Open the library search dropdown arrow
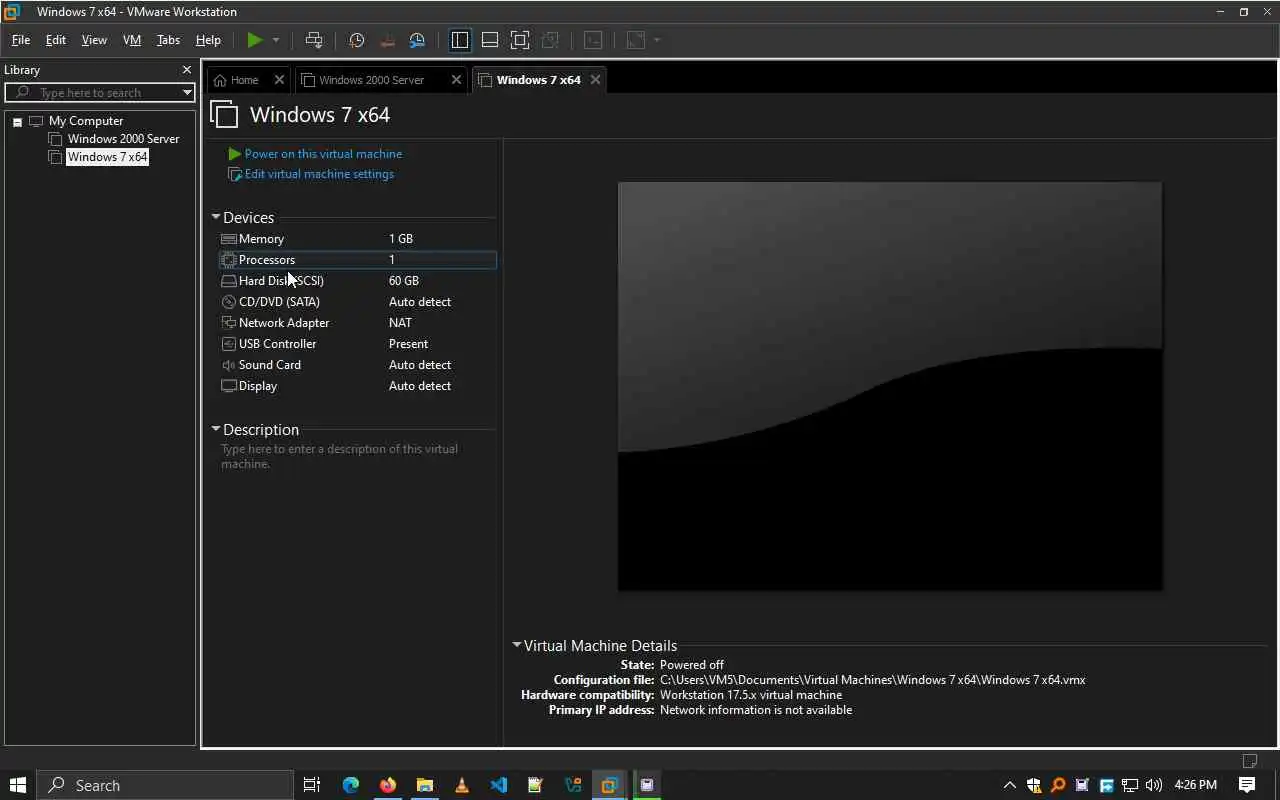This screenshot has height=800, width=1280. [187, 92]
